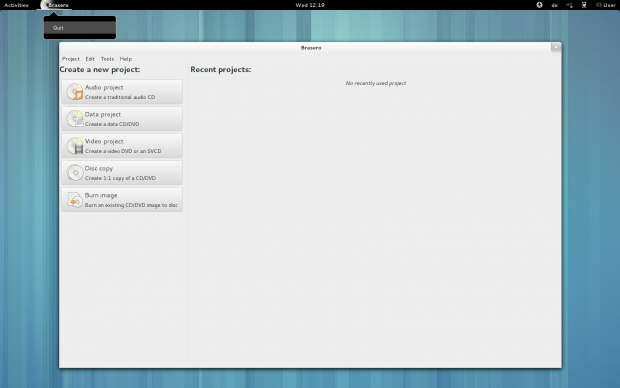
Task: Open the universal access accessibility icon
Action: click(539, 5)
